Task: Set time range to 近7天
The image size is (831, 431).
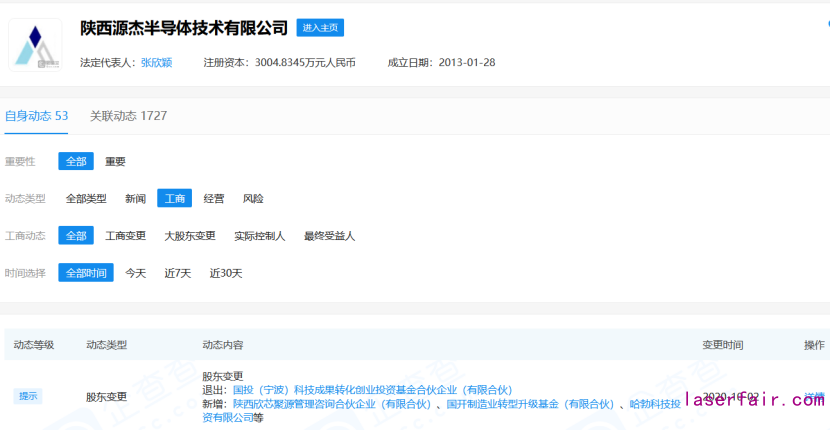Action: pos(178,273)
